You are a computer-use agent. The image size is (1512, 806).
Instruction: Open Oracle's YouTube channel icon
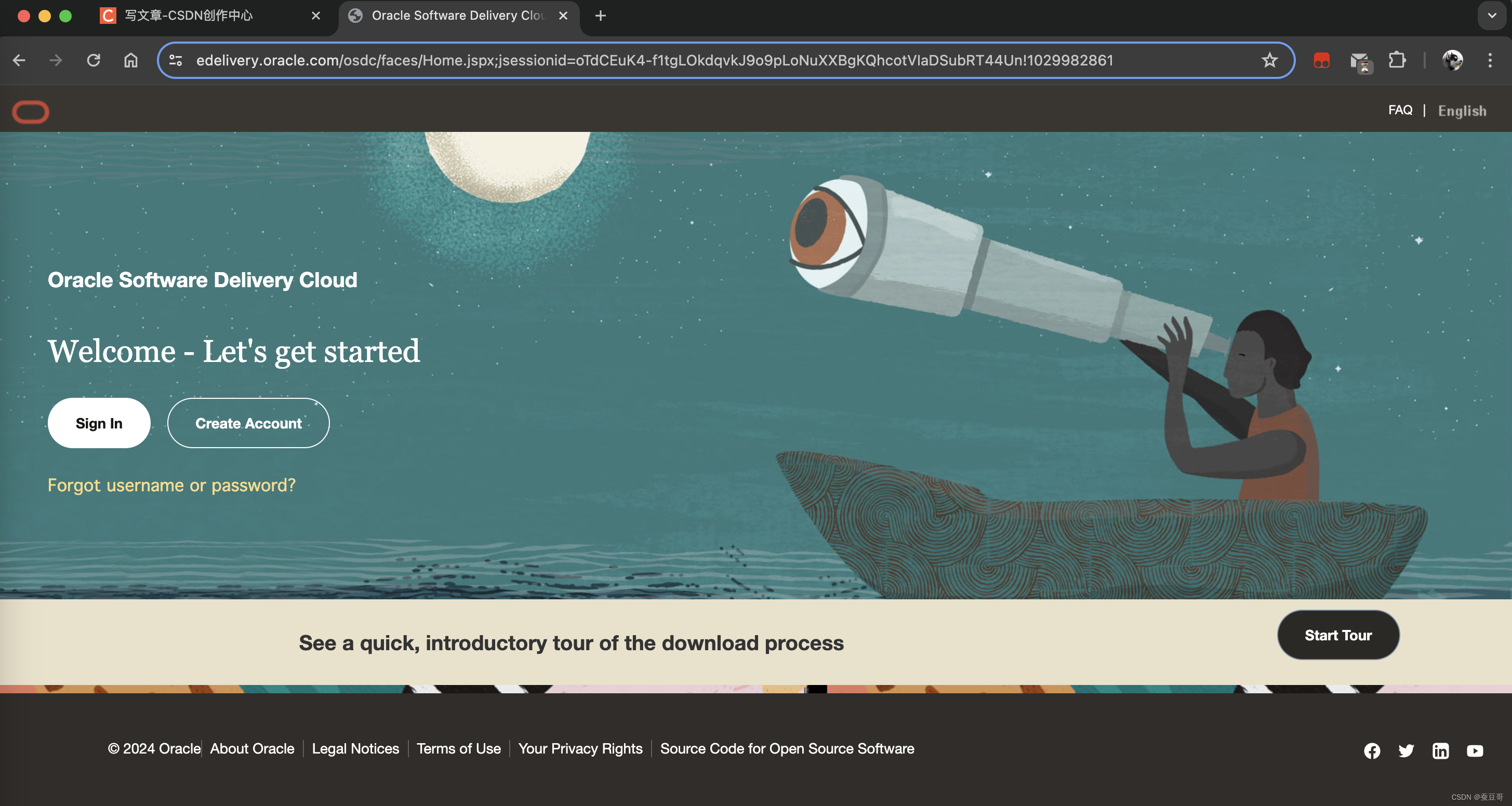(1475, 750)
